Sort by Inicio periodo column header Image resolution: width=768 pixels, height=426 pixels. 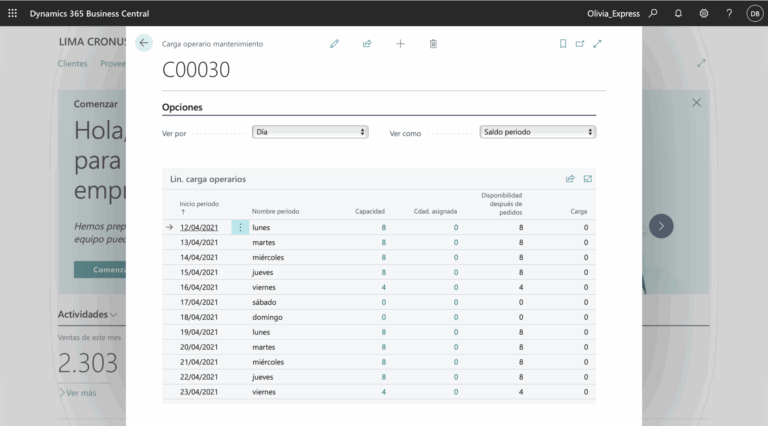coord(199,204)
